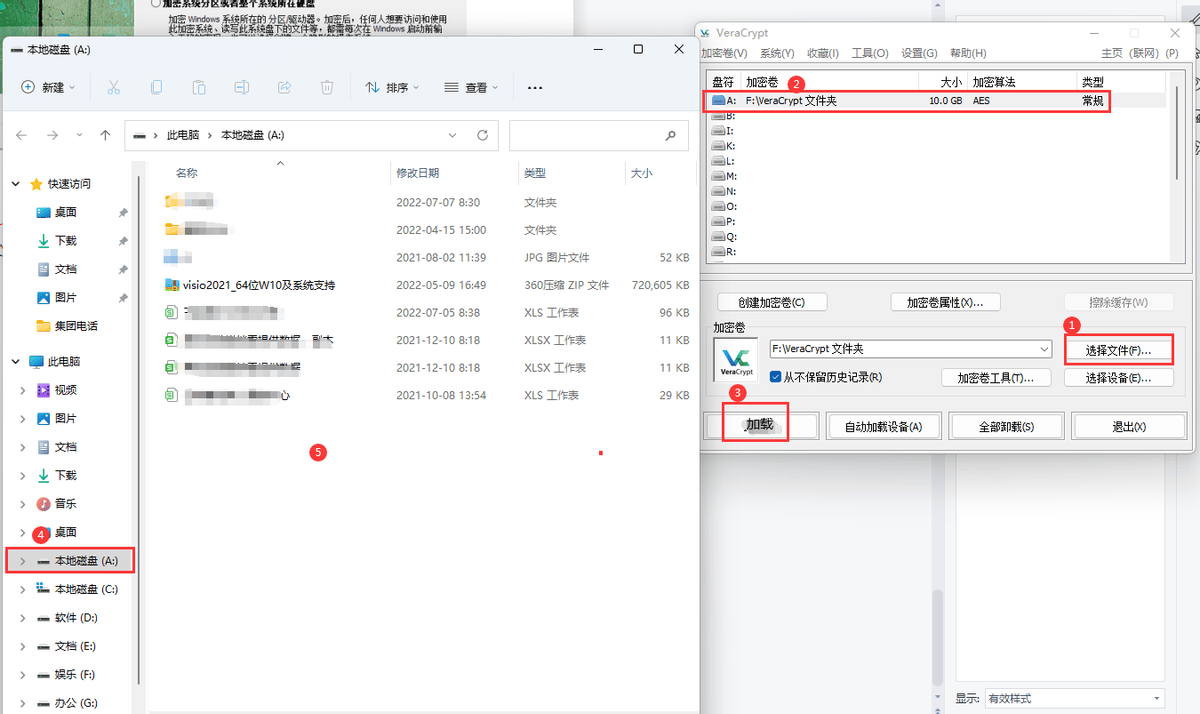This screenshot has height=714, width=1200.
Task: Sort files by 修改日期 column header
Action: (x=417, y=173)
